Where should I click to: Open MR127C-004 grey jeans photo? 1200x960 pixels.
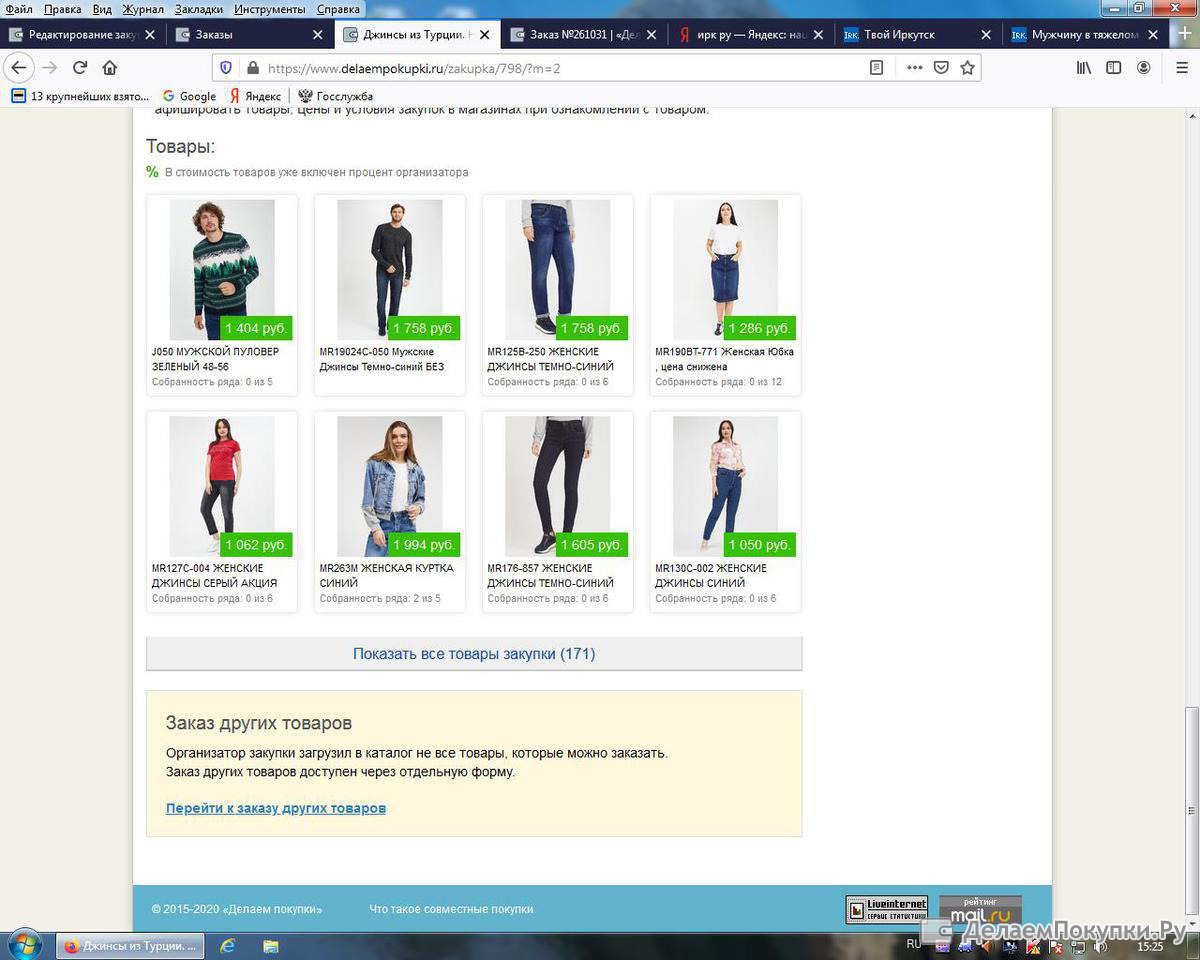(x=222, y=486)
